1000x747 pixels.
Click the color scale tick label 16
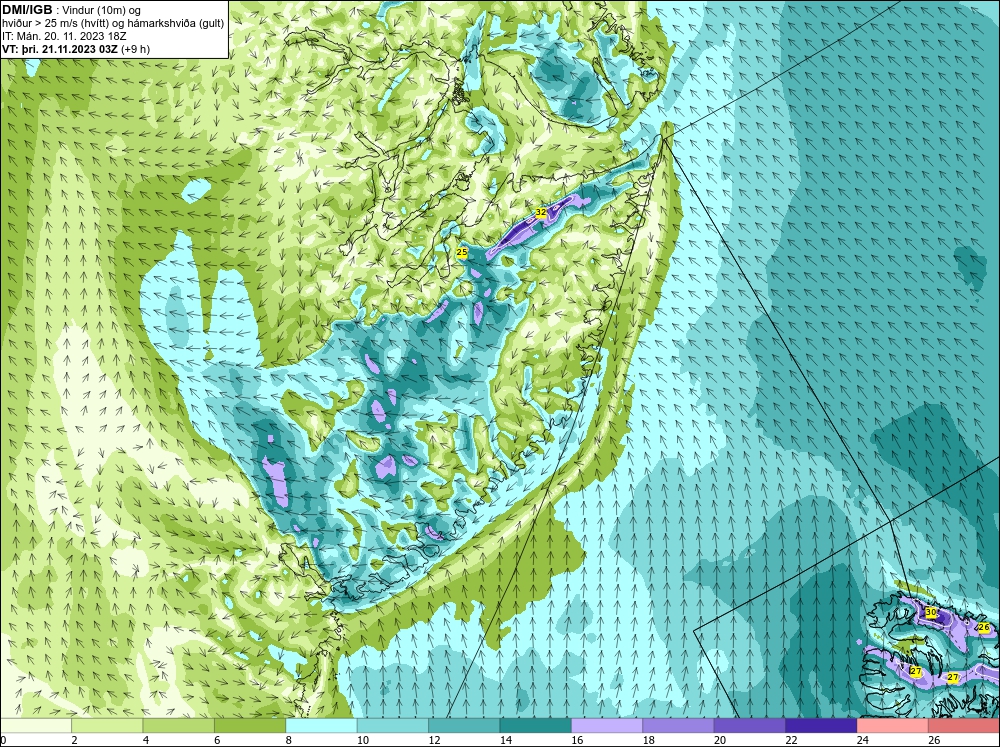(x=577, y=740)
